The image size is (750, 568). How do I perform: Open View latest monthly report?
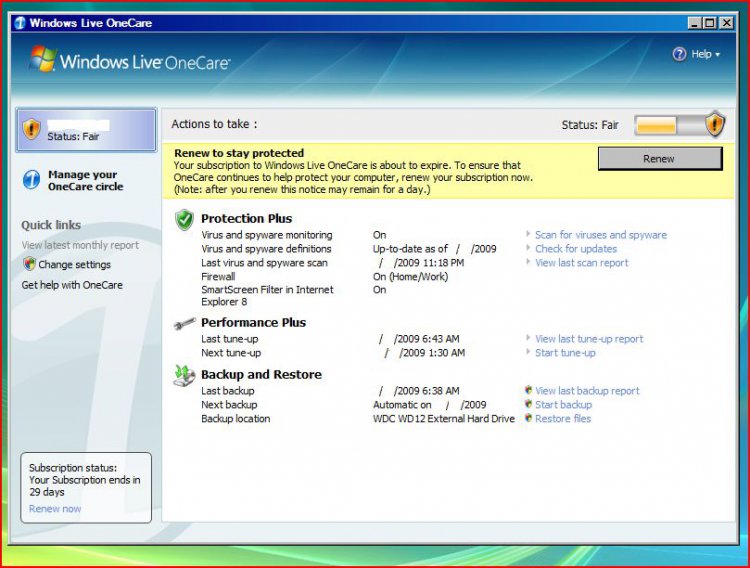80,245
